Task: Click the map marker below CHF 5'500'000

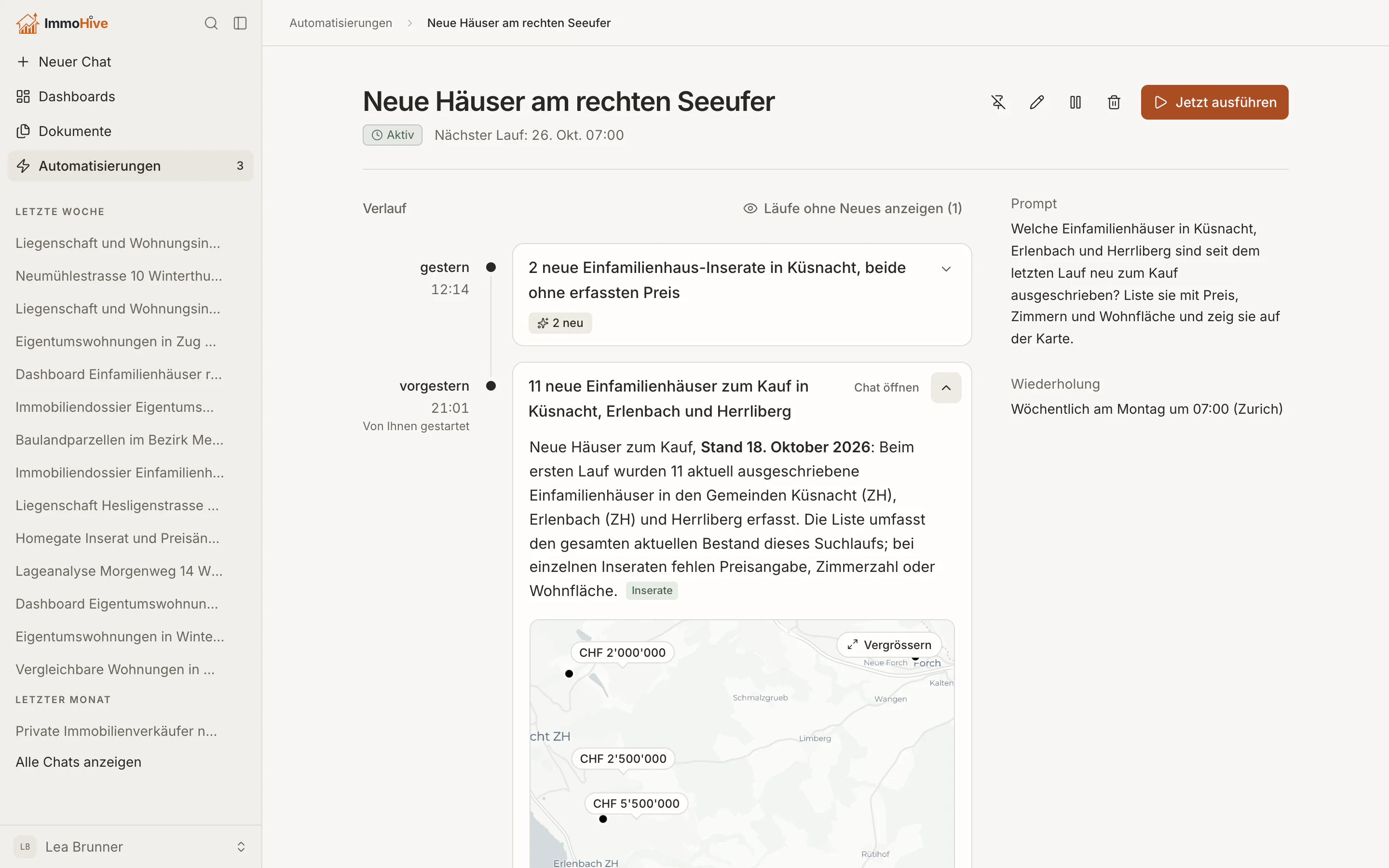Action: click(603, 819)
